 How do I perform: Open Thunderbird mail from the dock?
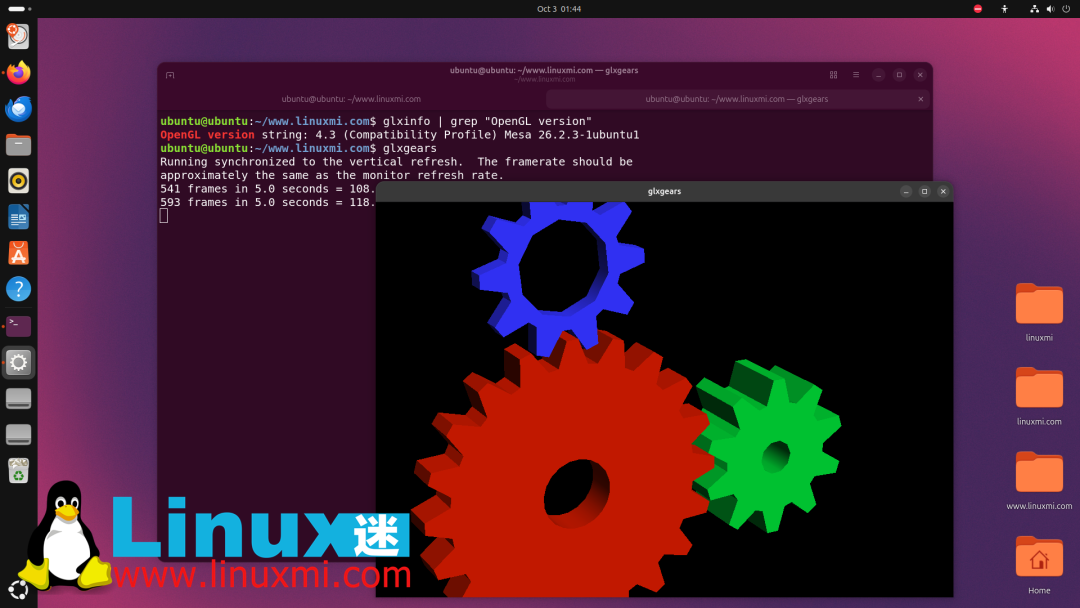[19, 109]
